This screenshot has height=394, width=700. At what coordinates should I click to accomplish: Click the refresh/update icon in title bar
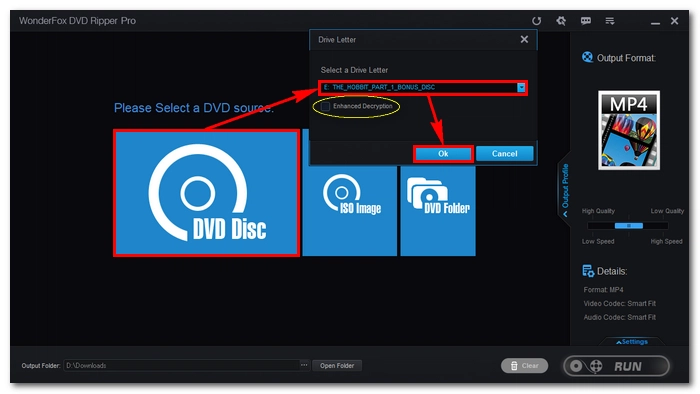click(x=536, y=21)
